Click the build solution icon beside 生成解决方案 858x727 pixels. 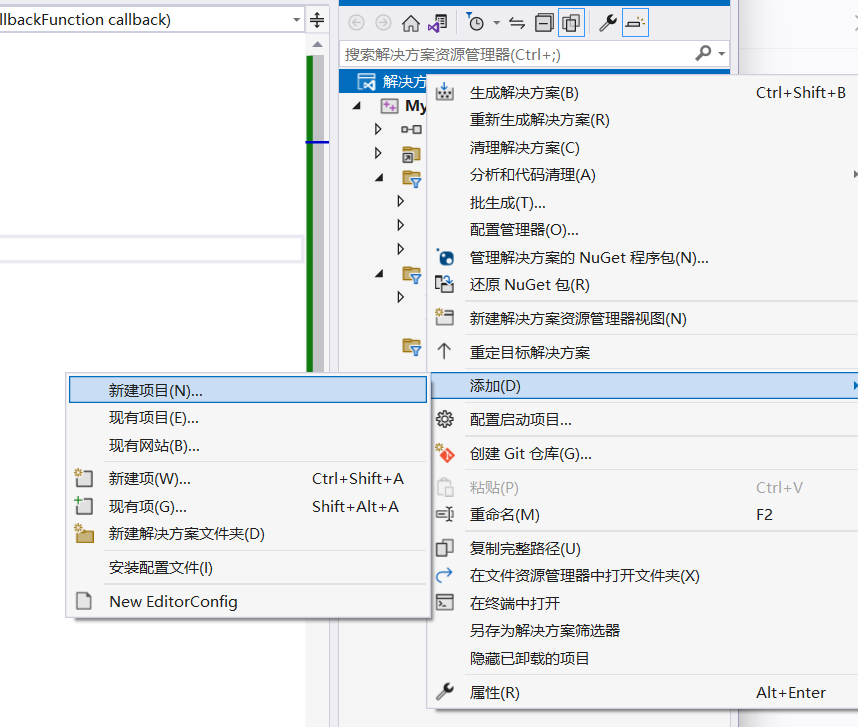(444, 92)
